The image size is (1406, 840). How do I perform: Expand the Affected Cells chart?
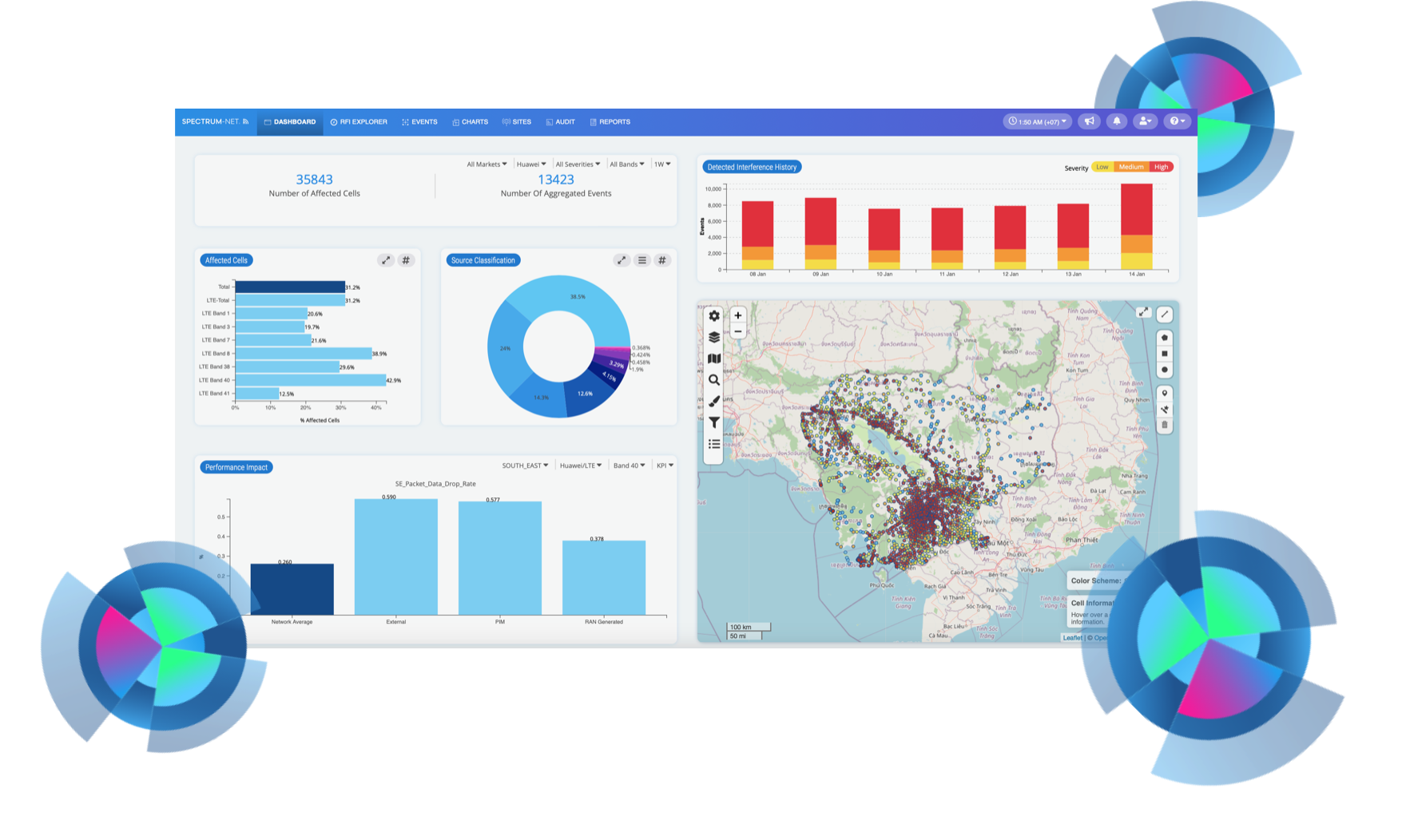tap(386, 260)
